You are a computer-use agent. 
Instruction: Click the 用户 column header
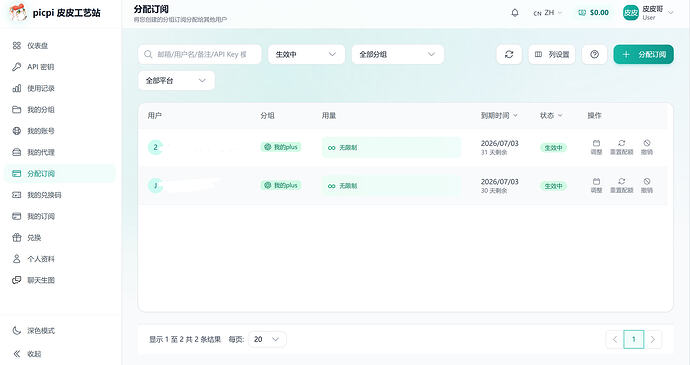(154, 116)
